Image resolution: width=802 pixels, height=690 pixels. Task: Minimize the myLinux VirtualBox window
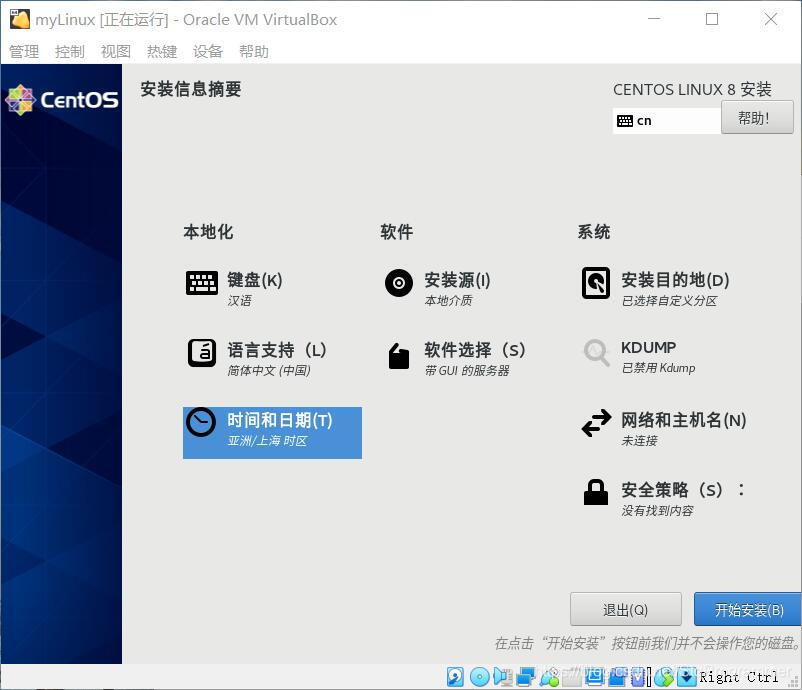pyautogui.click(x=654, y=19)
